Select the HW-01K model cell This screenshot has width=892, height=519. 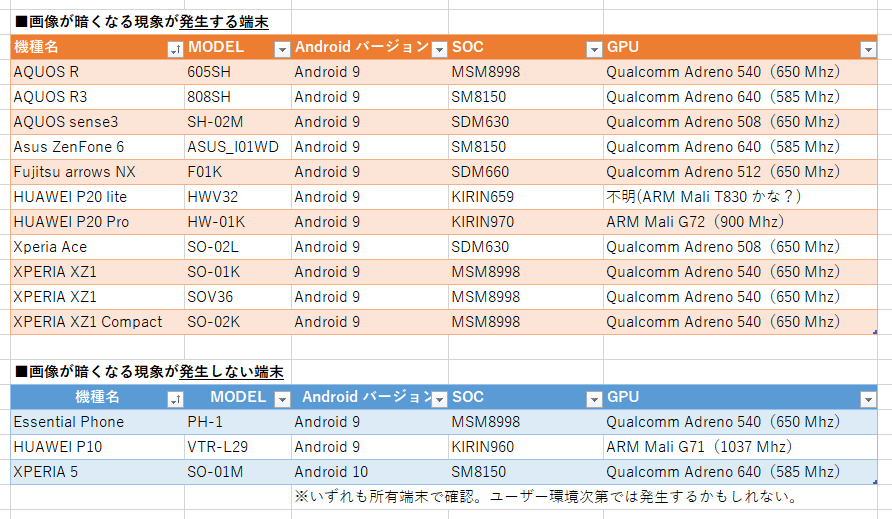click(238, 223)
